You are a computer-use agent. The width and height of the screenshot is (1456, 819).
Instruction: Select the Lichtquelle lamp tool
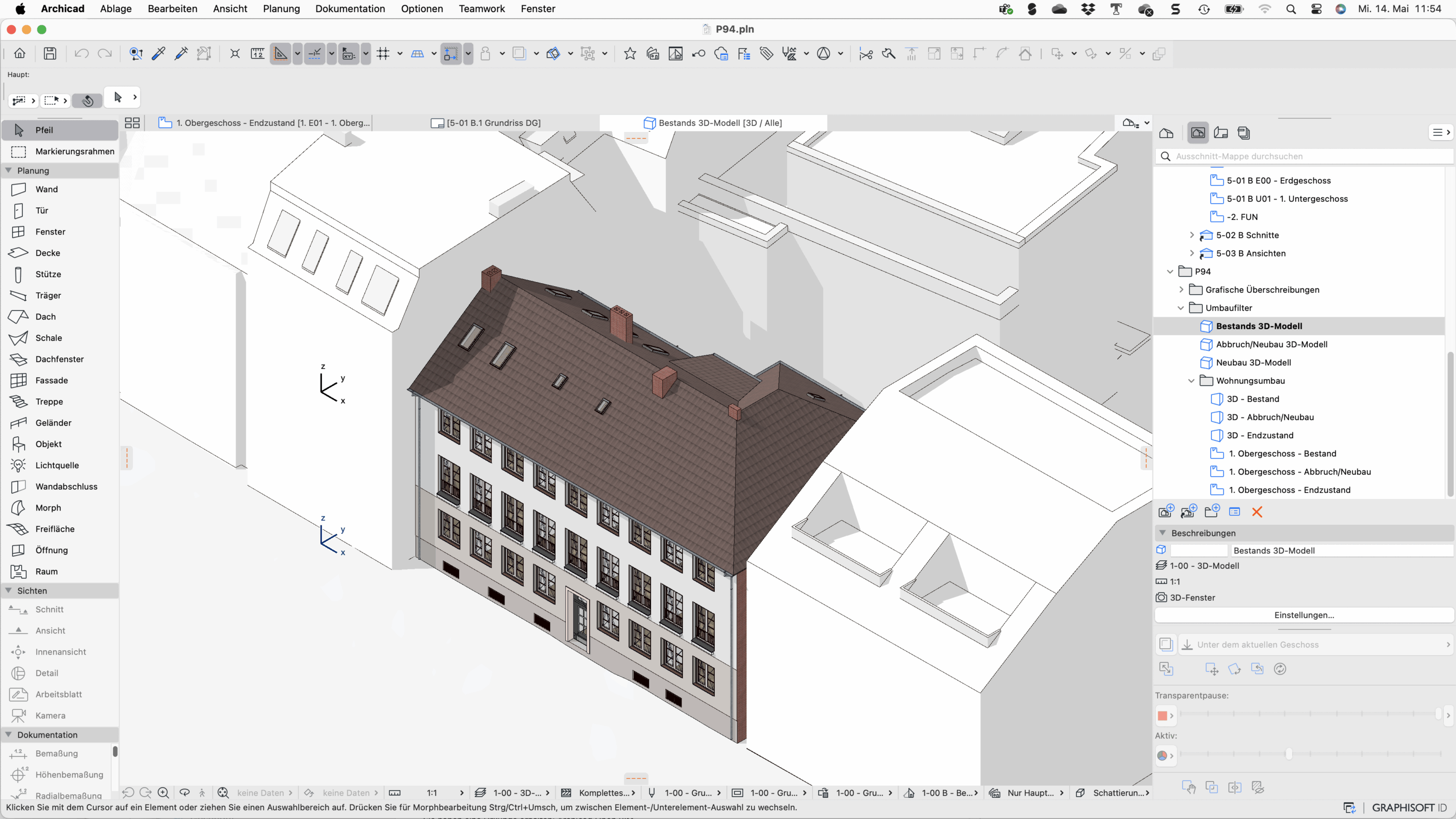(x=59, y=465)
